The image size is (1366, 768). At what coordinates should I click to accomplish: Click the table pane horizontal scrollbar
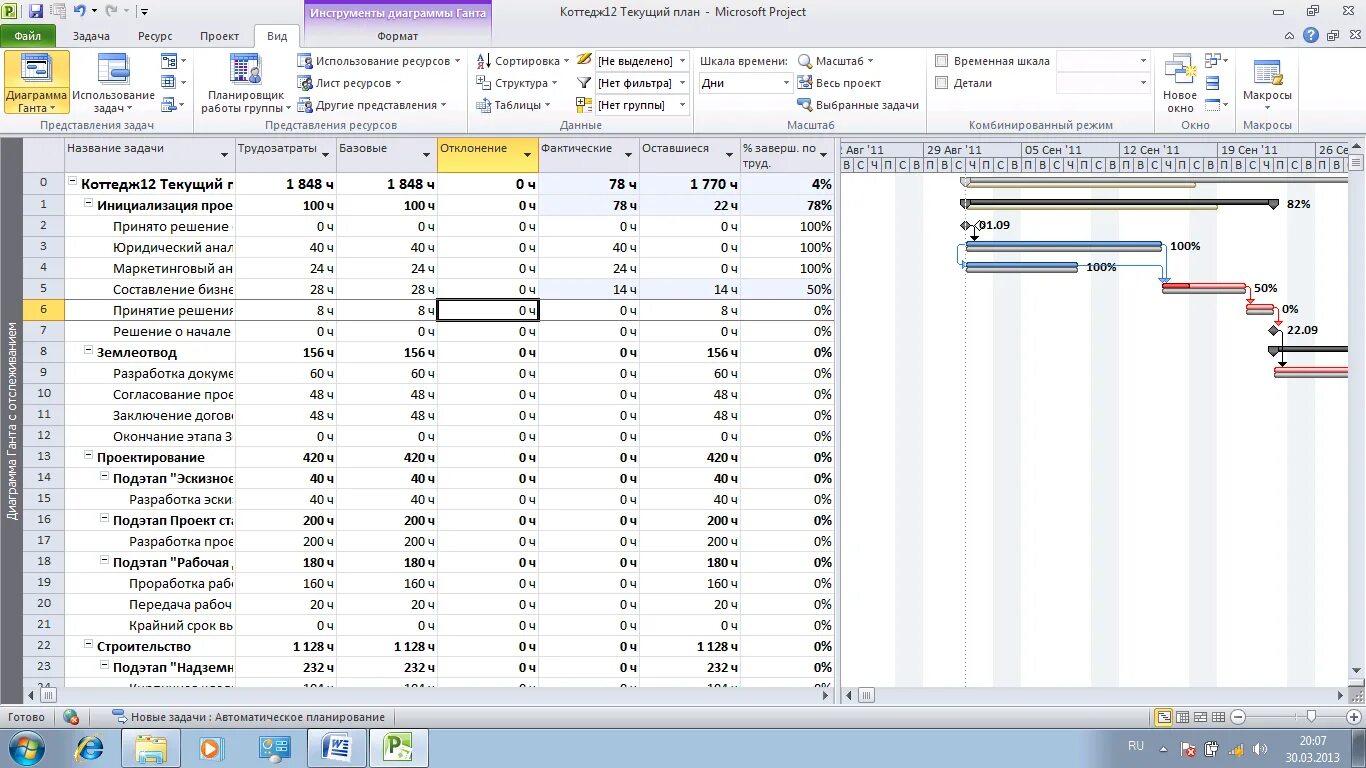pos(428,694)
